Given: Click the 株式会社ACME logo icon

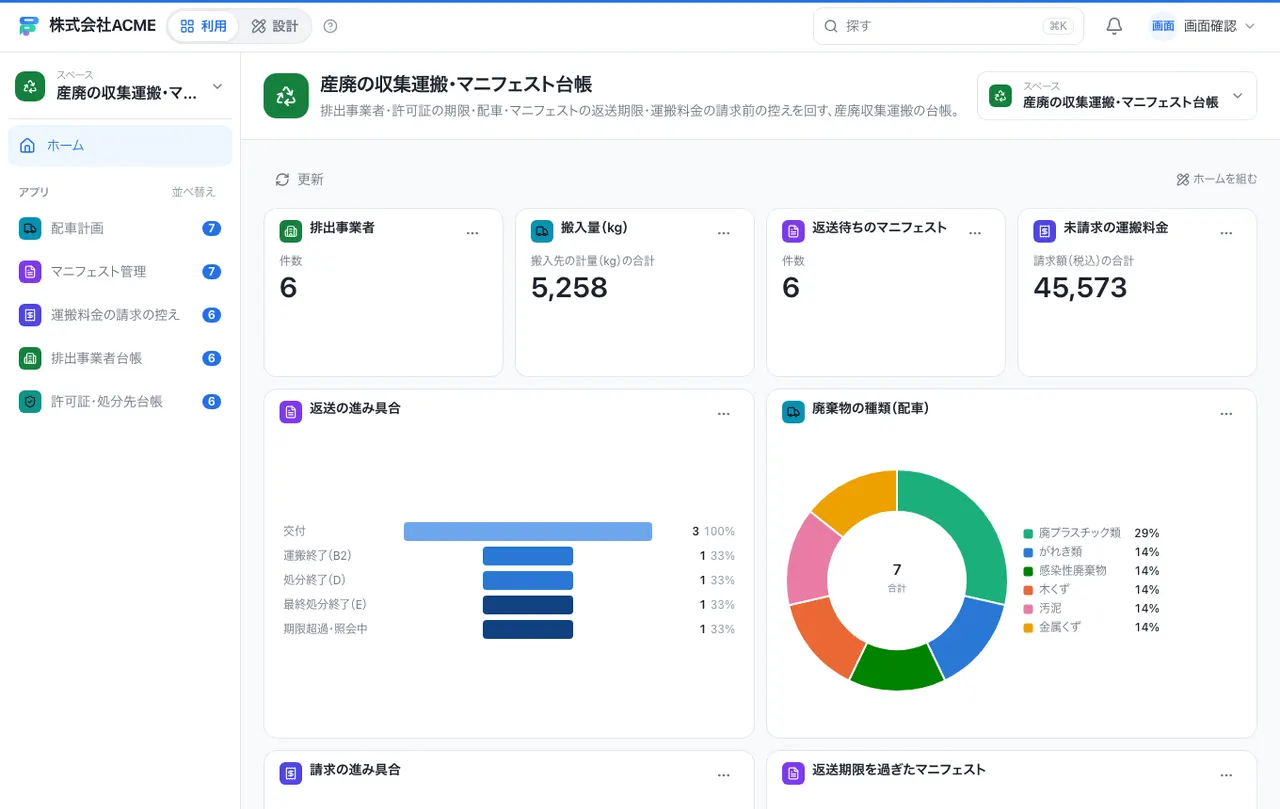Looking at the screenshot, I should coord(28,26).
